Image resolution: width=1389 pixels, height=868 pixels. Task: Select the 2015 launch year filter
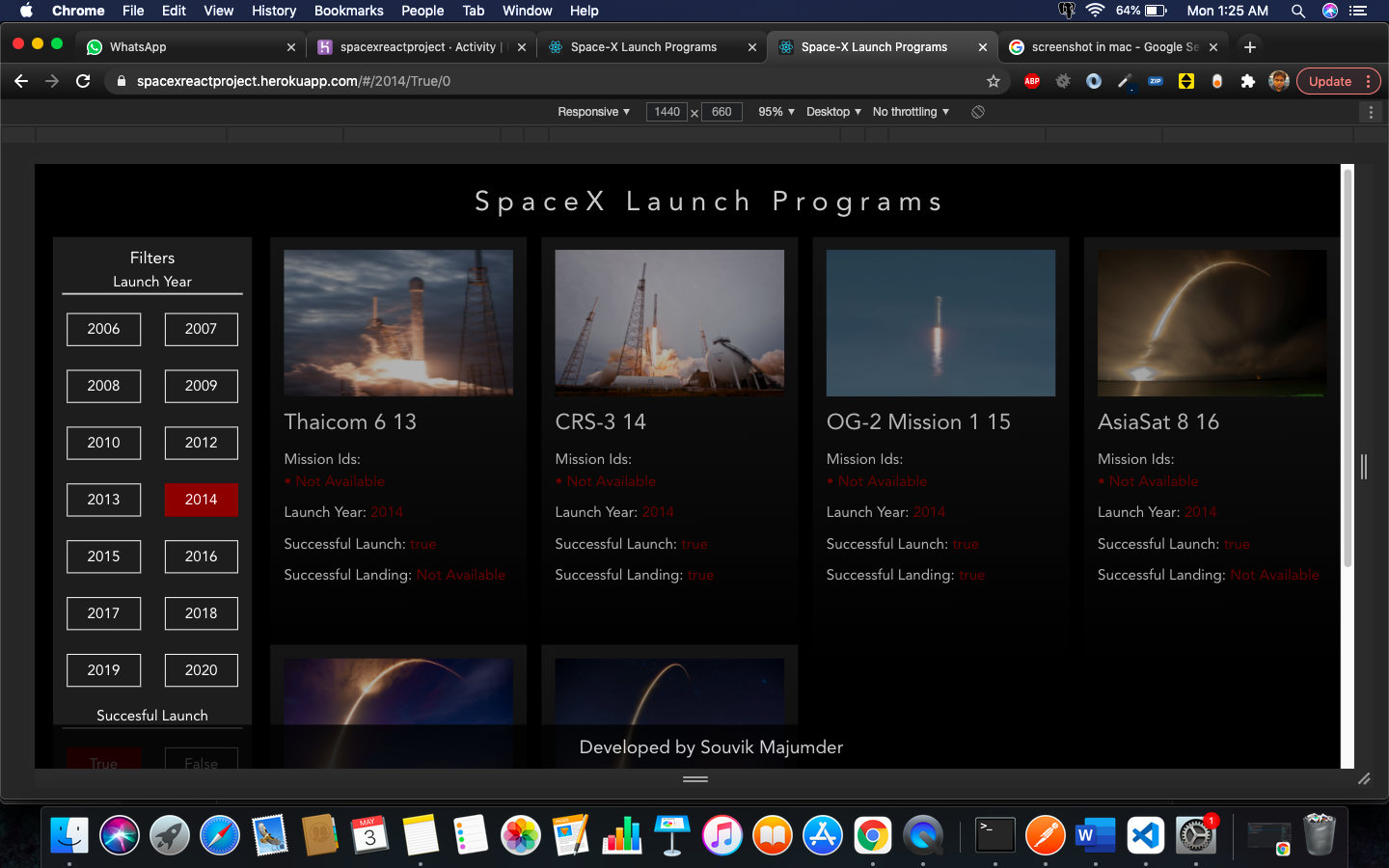coord(104,556)
